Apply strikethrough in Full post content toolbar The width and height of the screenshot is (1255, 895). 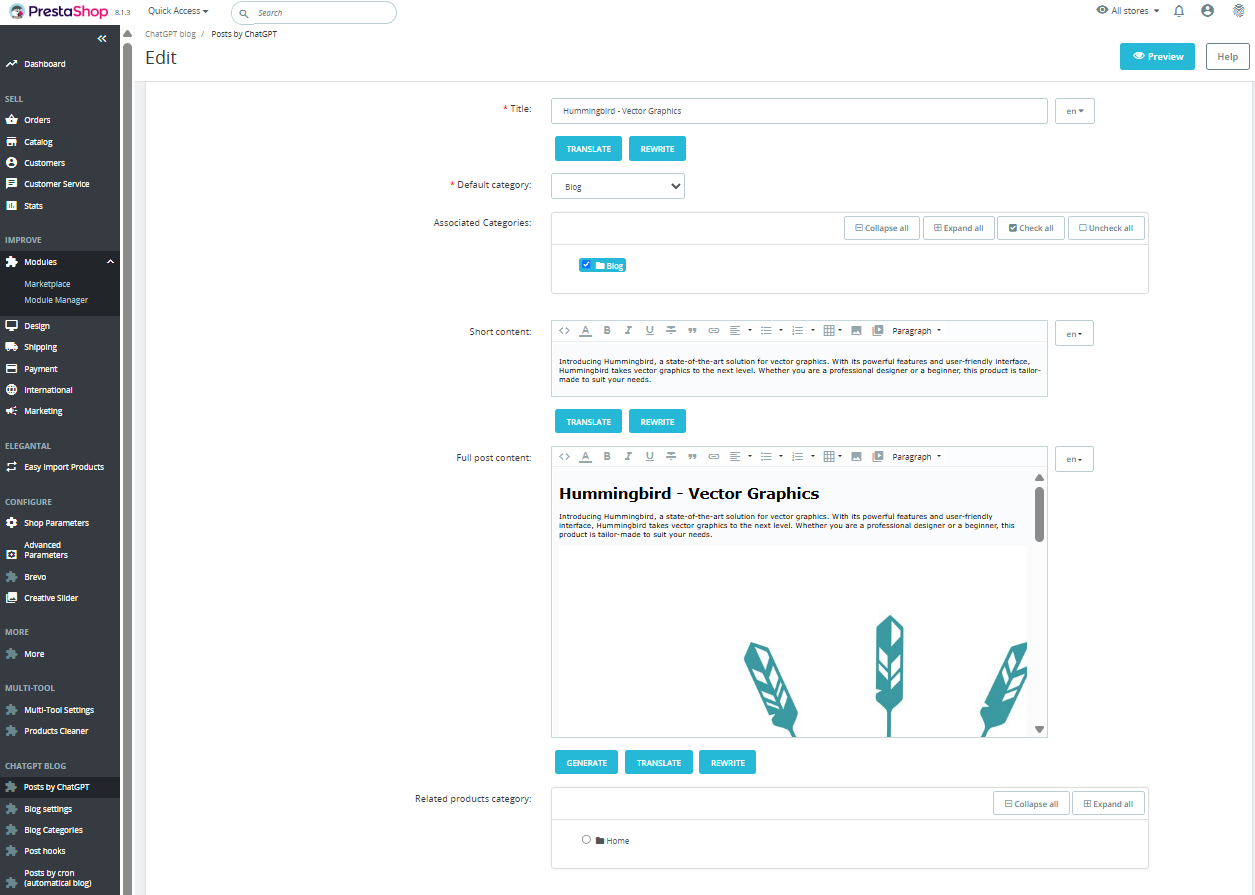coord(671,457)
